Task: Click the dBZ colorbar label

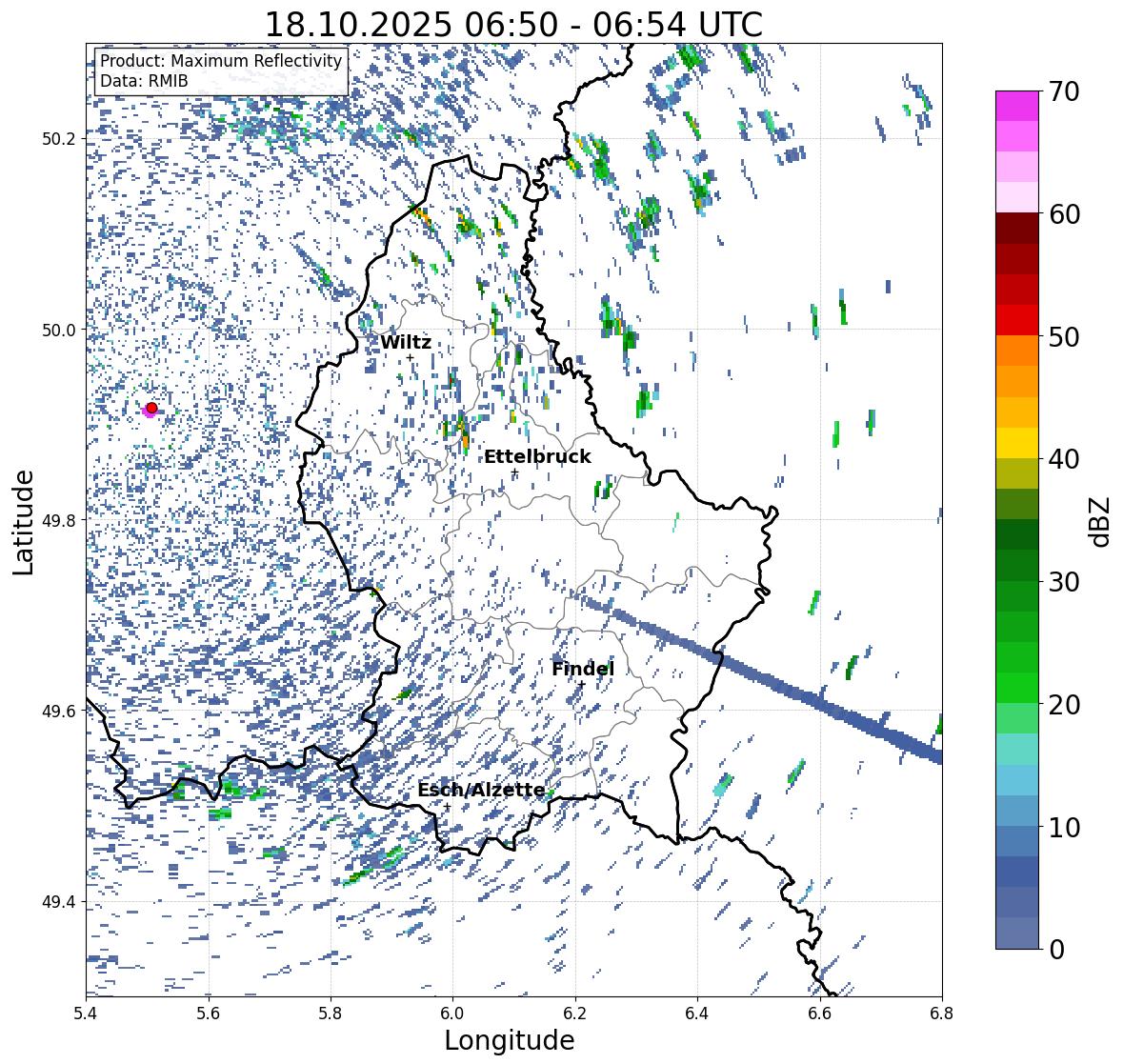Action: [x=1101, y=521]
